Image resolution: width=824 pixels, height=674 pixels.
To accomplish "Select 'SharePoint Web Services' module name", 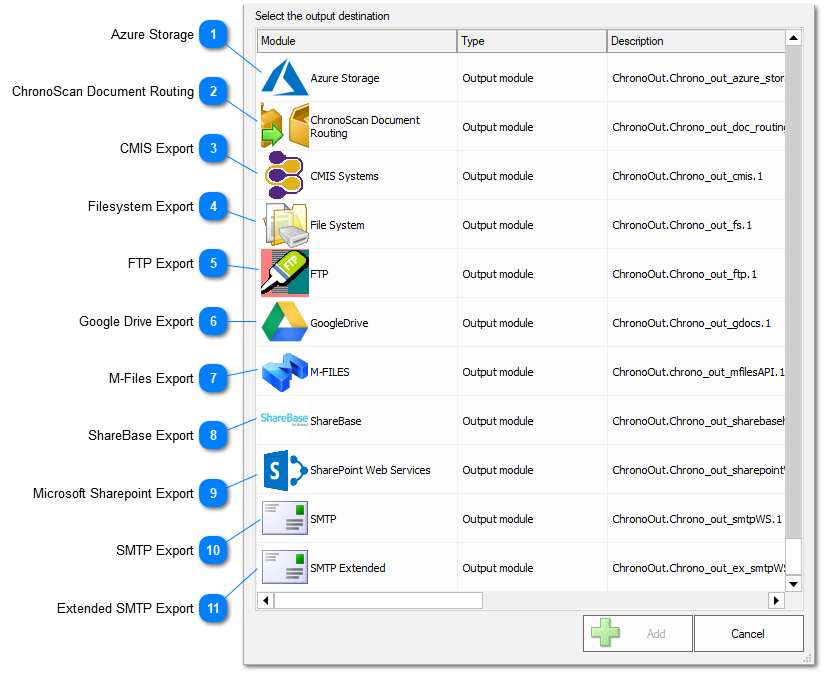I will point(370,470).
